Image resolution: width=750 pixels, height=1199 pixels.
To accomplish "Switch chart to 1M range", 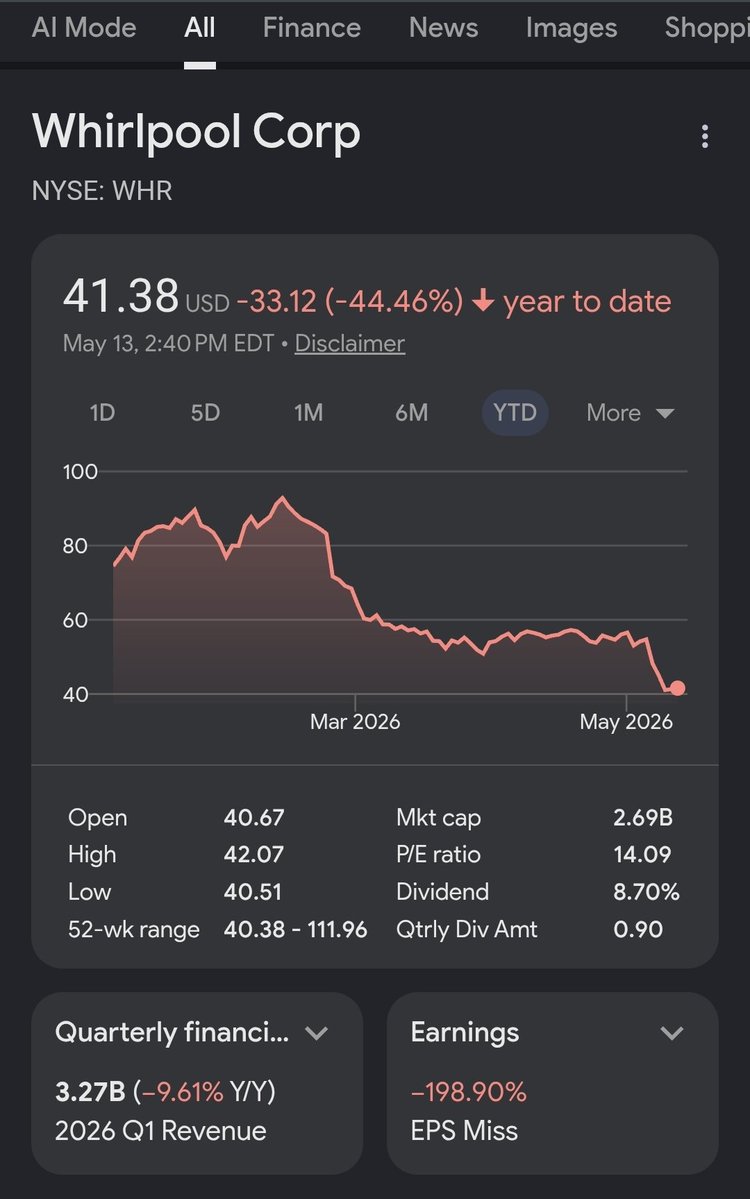I will pos(308,413).
